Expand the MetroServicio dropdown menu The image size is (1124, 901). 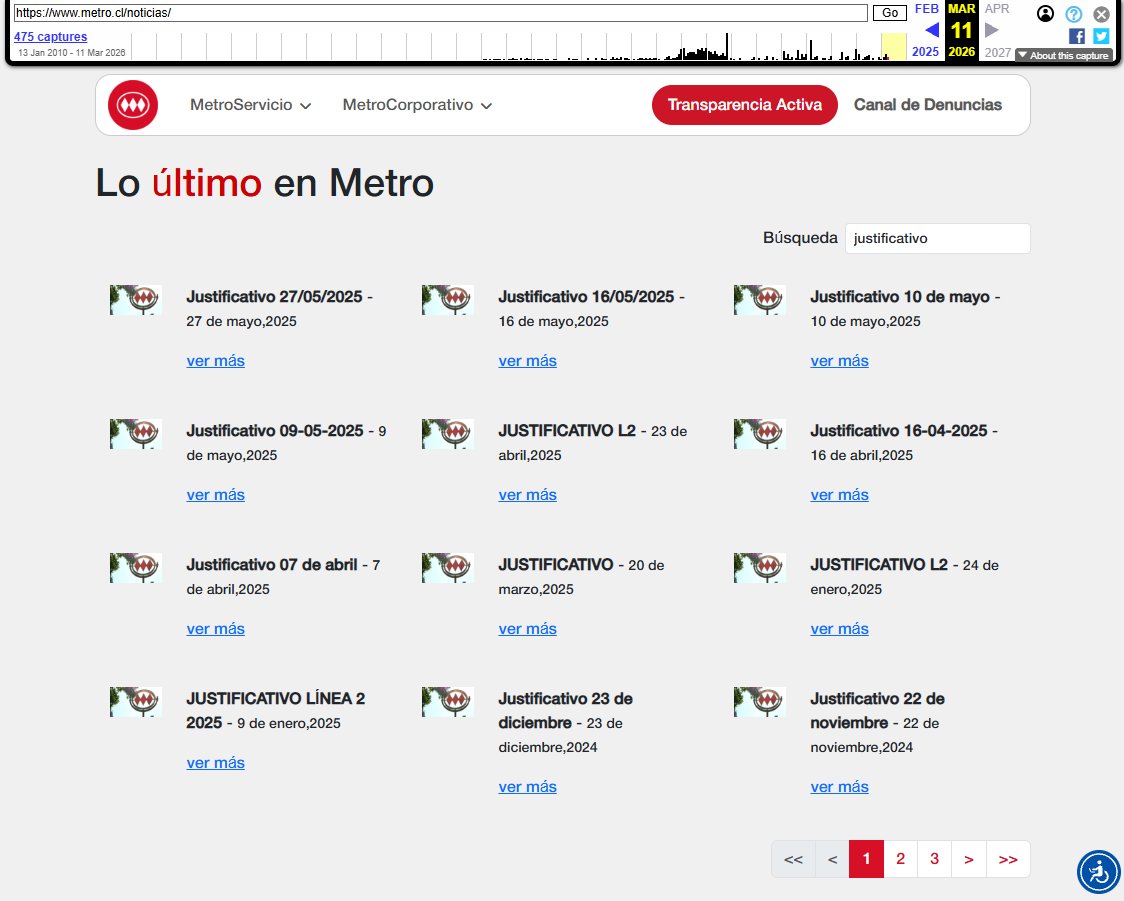(250, 105)
